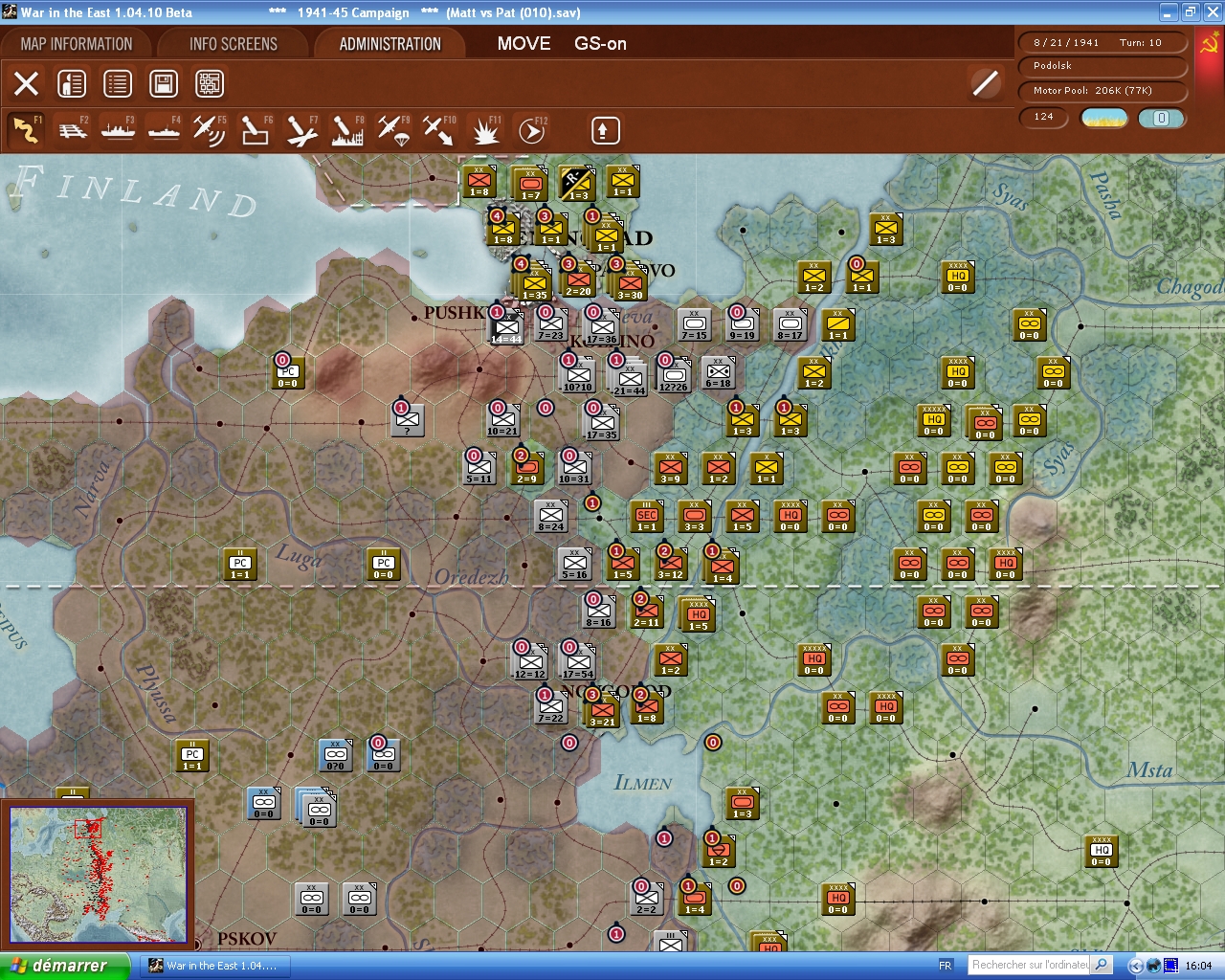
Task: Select the 3=9 unit counter
Action: point(671,468)
